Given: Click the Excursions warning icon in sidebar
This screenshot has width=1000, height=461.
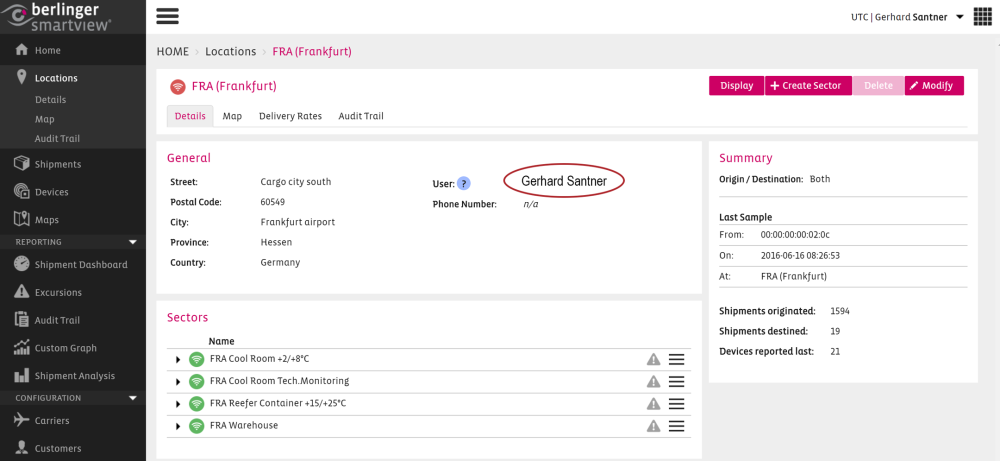Looking at the screenshot, I should 22,292.
